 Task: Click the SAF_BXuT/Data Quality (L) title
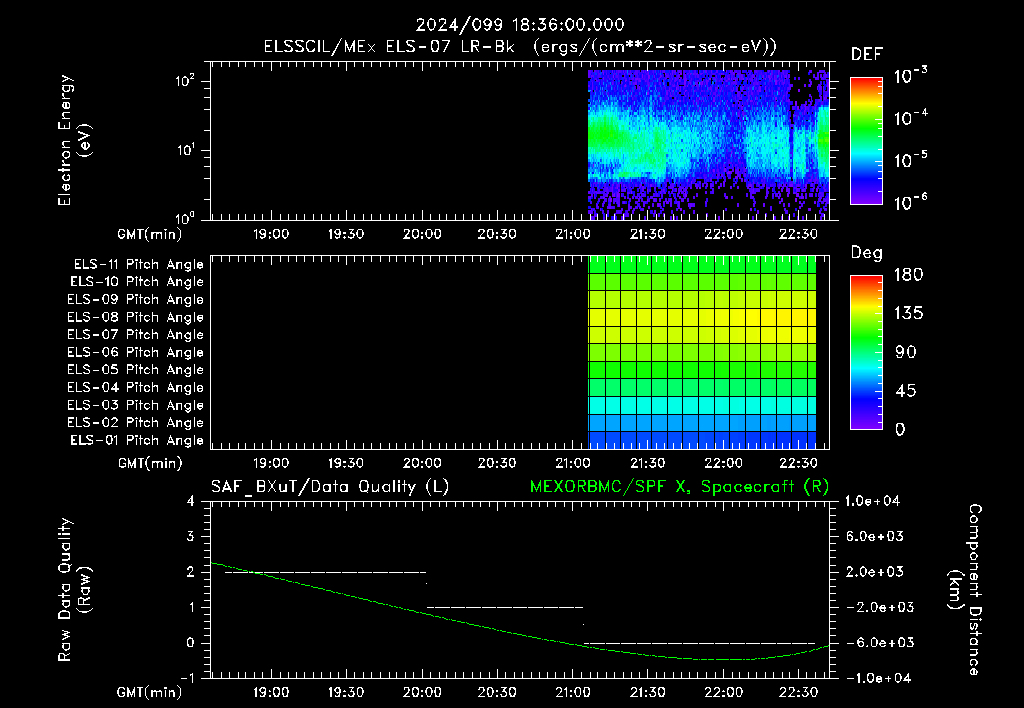(330, 487)
